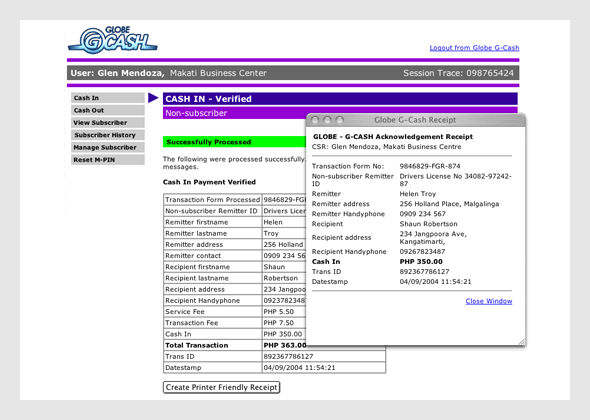Click the Troy value cell
The image size is (590, 420).
coord(284,233)
